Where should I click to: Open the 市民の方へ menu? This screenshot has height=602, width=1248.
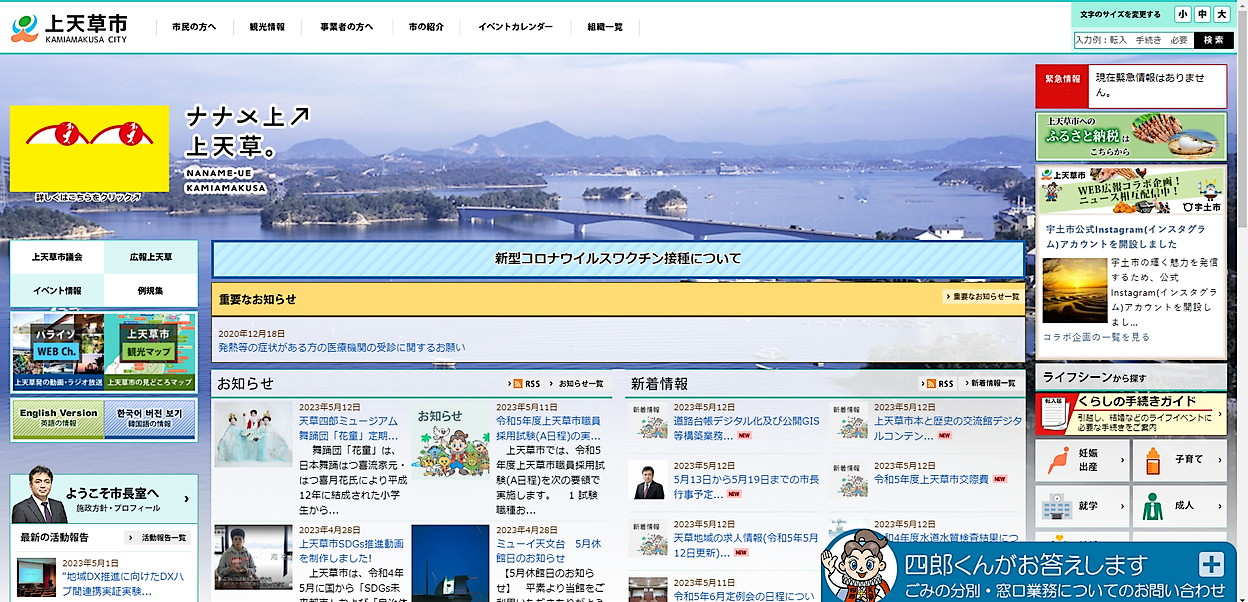(x=194, y=27)
